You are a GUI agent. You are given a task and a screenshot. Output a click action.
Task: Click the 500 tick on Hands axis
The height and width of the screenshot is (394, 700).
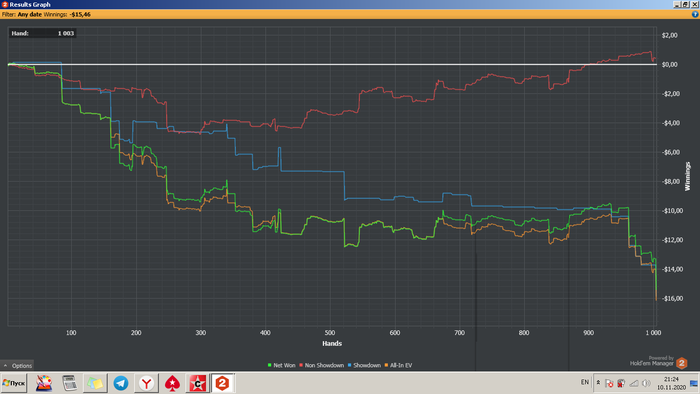330,332
